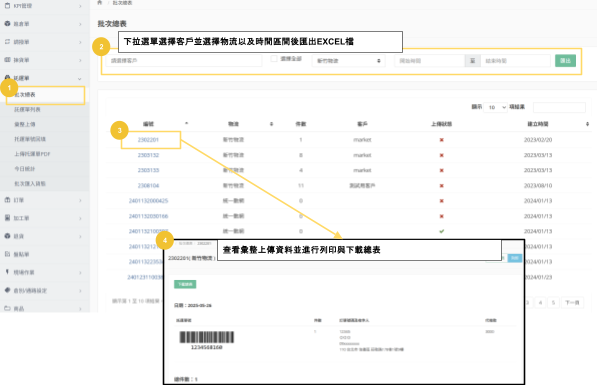Expand the KPI管理 menu chevron

(x=80, y=6)
